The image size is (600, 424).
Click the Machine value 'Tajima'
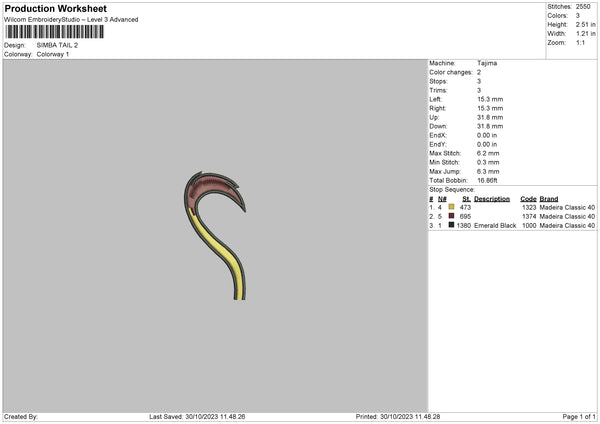(487, 63)
